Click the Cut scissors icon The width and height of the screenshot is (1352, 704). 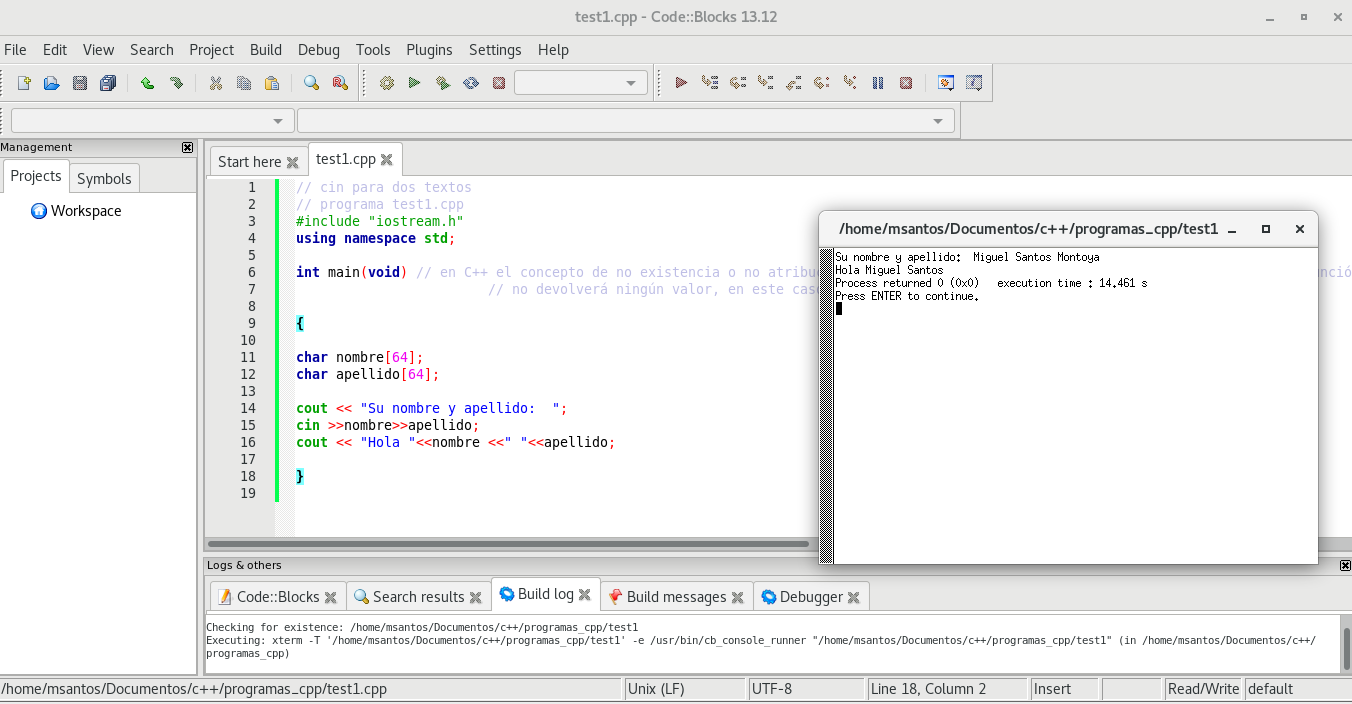pos(215,83)
